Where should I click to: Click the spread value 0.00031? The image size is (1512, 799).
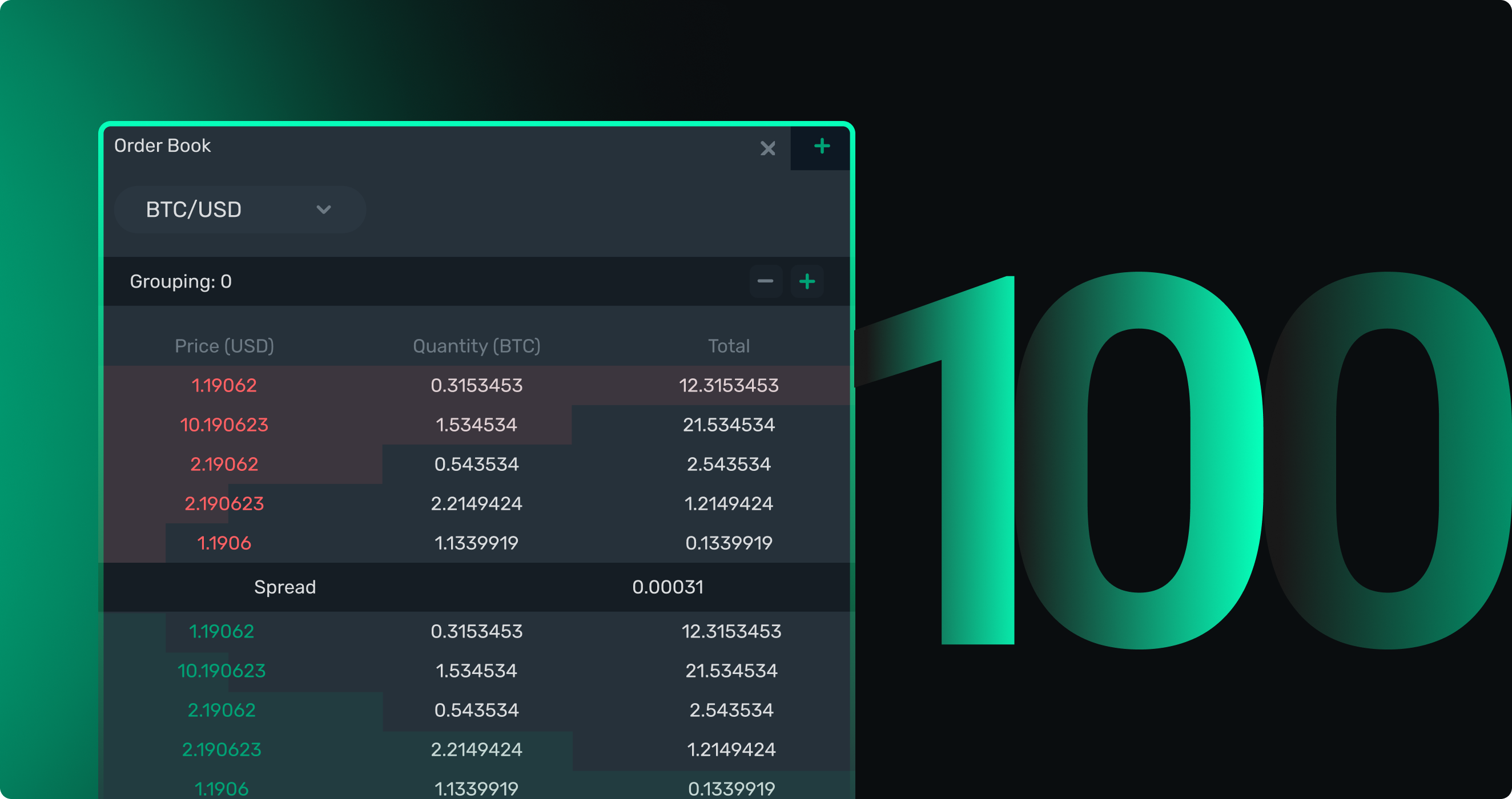tap(669, 587)
